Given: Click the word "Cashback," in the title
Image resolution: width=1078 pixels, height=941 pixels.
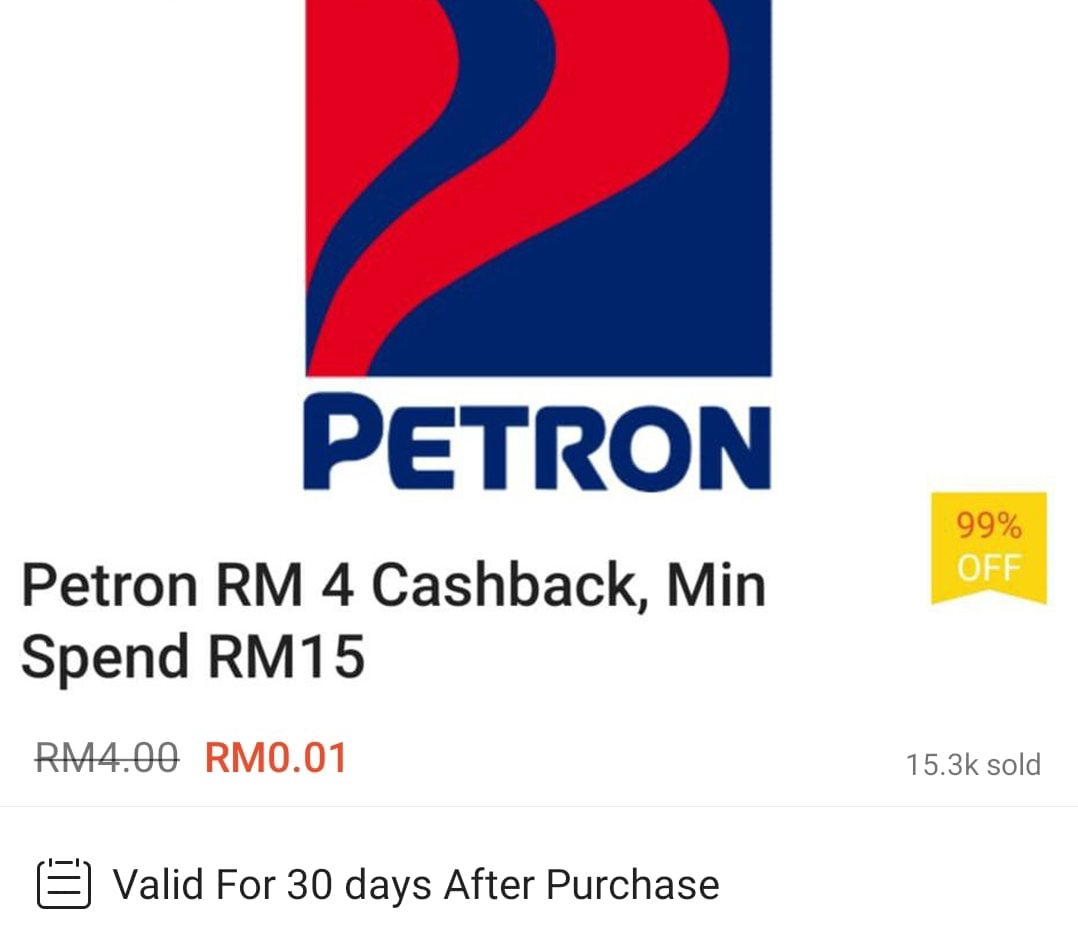Looking at the screenshot, I should tap(510, 586).
